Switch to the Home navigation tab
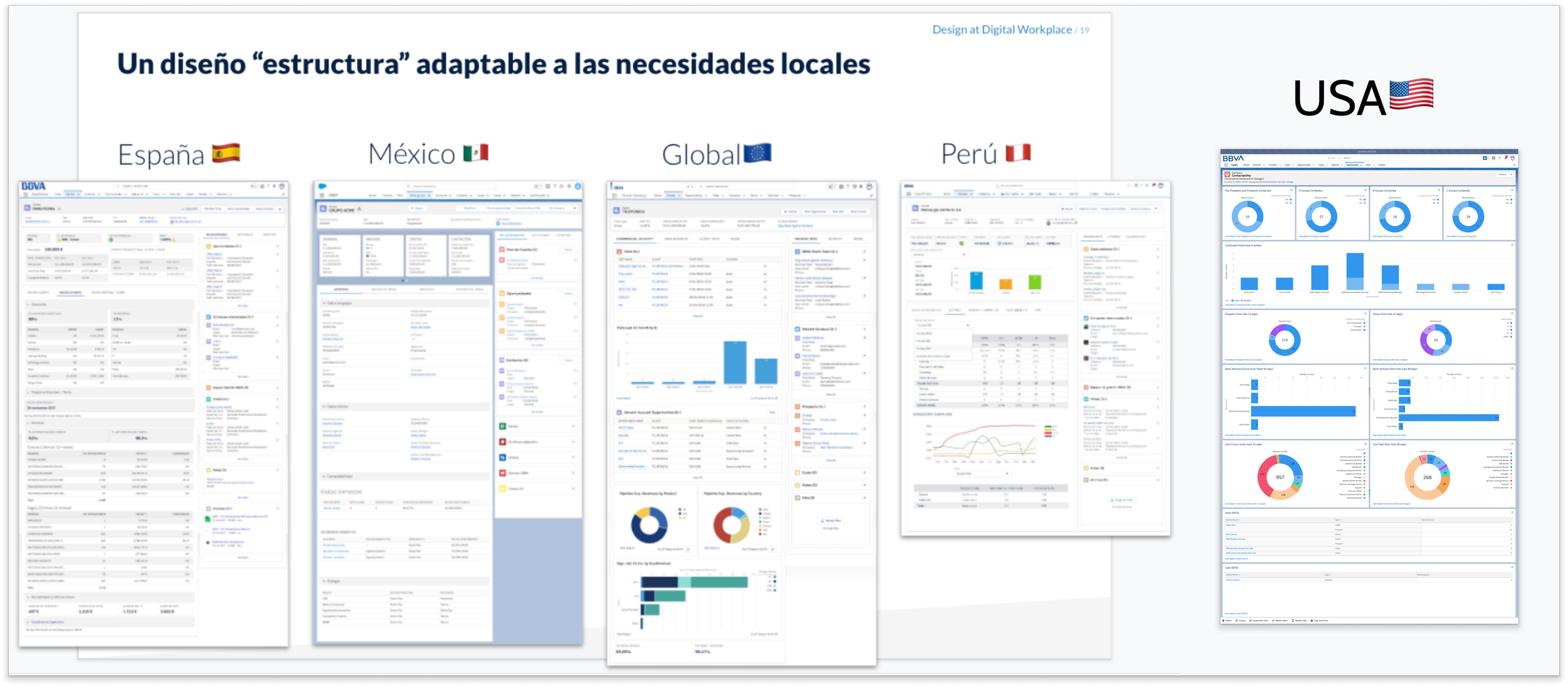1568x687 pixels. (1246, 165)
